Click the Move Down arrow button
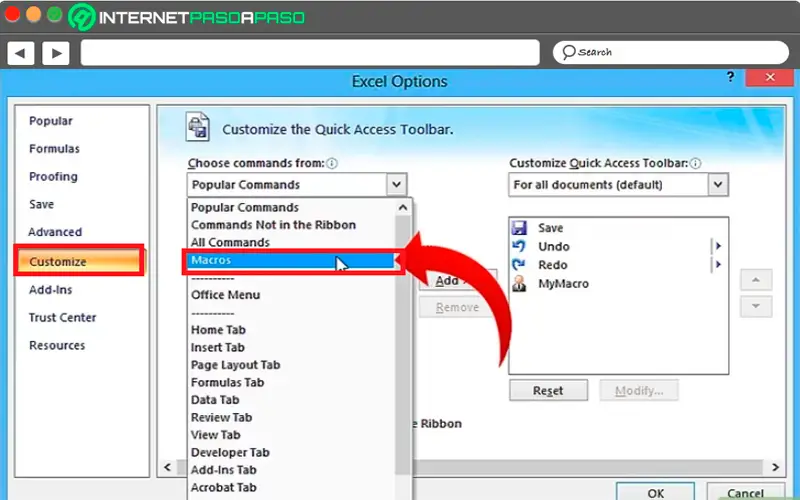 click(756, 306)
